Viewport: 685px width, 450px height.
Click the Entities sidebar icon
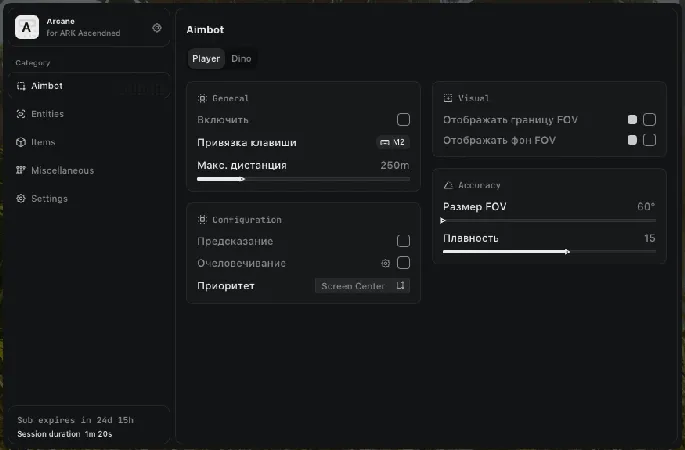tap(21, 114)
